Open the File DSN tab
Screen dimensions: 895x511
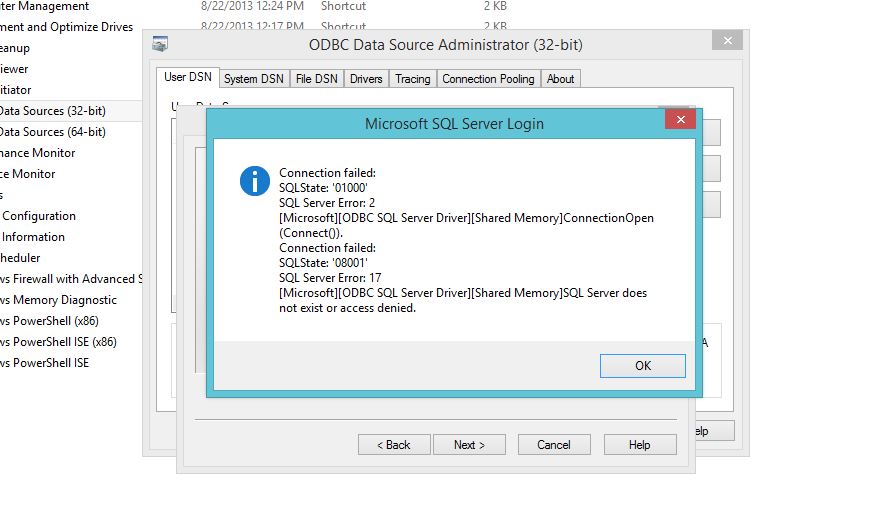tap(317, 79)
